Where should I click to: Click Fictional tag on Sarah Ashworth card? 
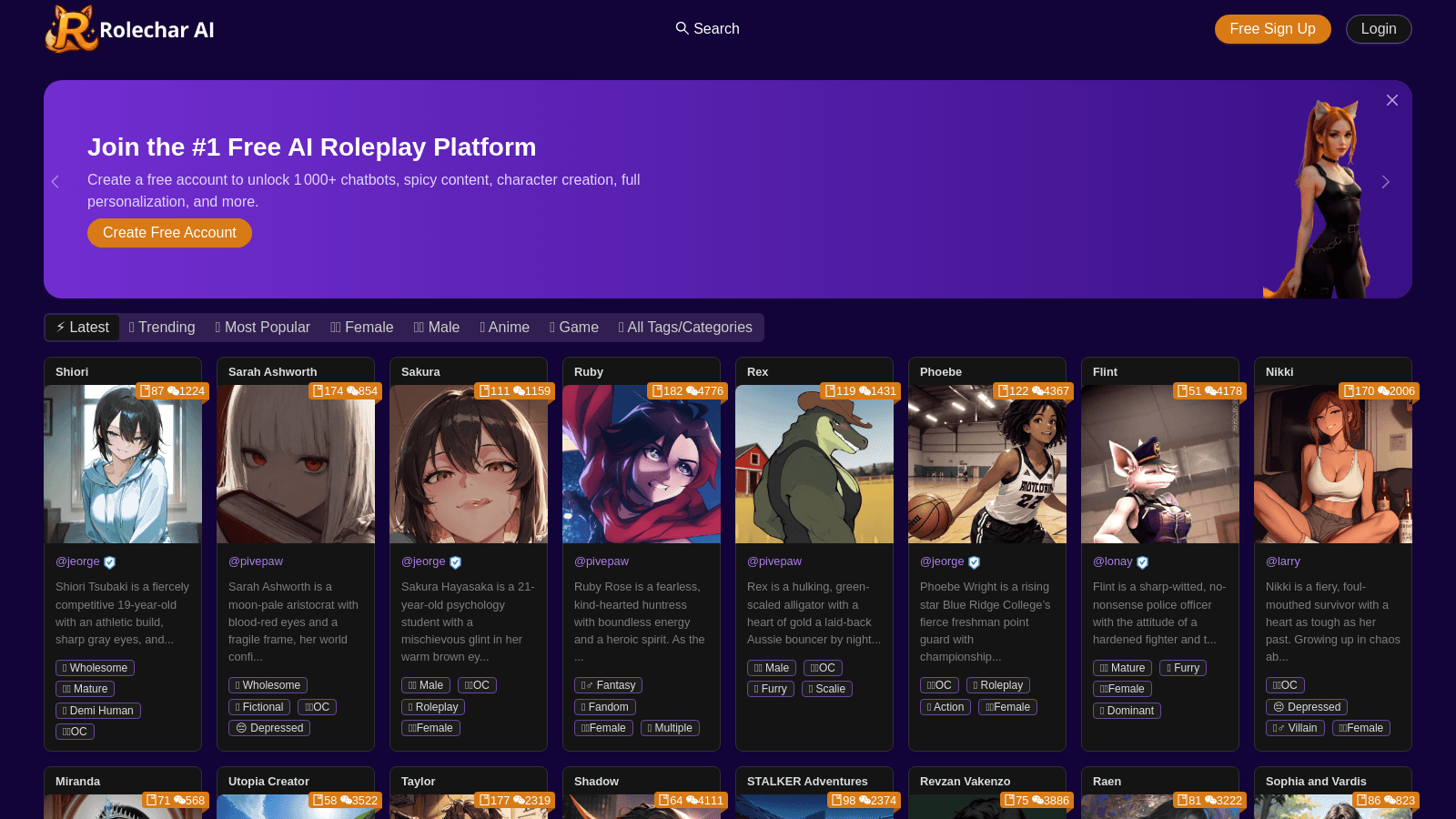pyautogui.click(x=259, y=707)
